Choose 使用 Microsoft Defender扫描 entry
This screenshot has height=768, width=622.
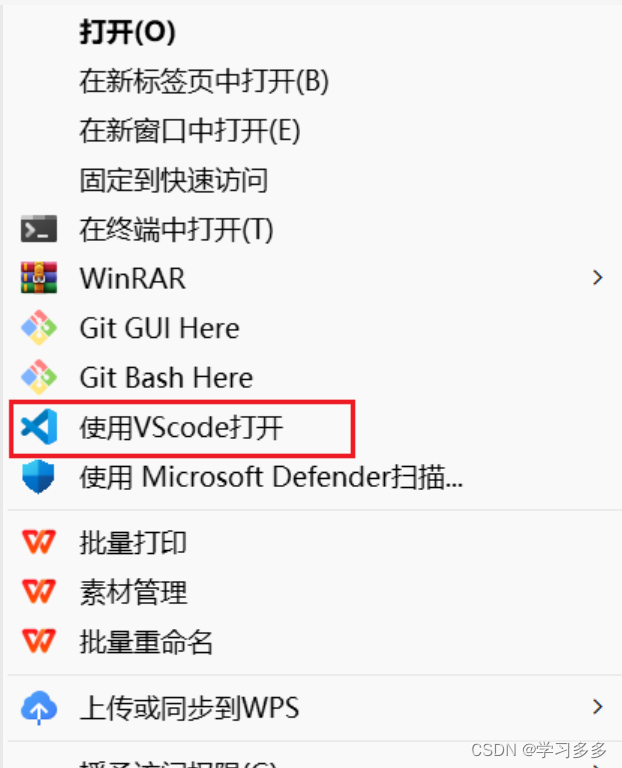pos(271,477)
